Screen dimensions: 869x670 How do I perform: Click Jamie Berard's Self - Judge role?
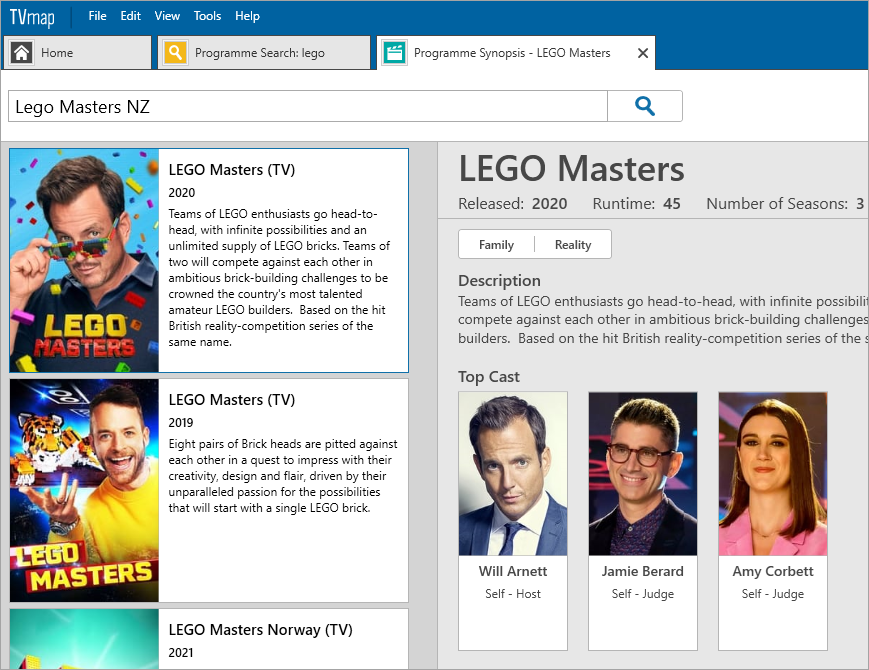coord(643,594)
